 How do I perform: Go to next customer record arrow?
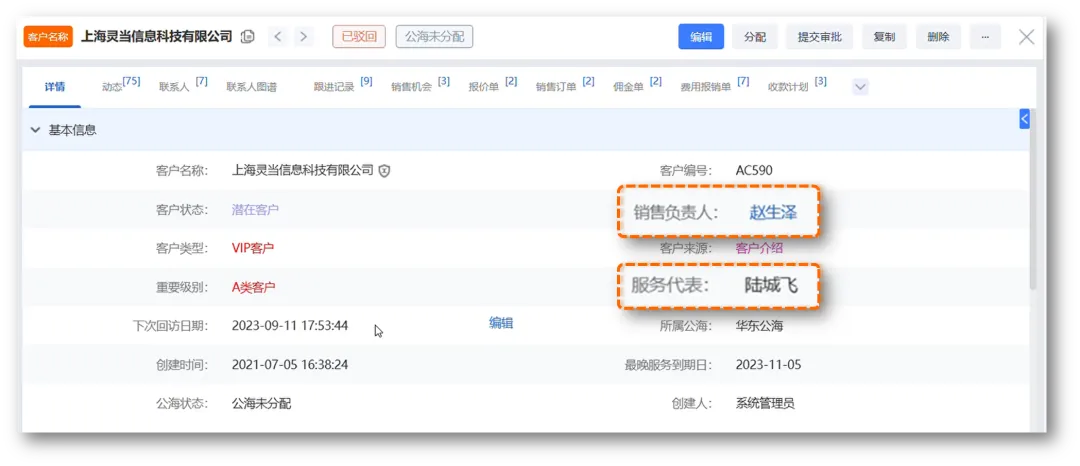[303, 37]
